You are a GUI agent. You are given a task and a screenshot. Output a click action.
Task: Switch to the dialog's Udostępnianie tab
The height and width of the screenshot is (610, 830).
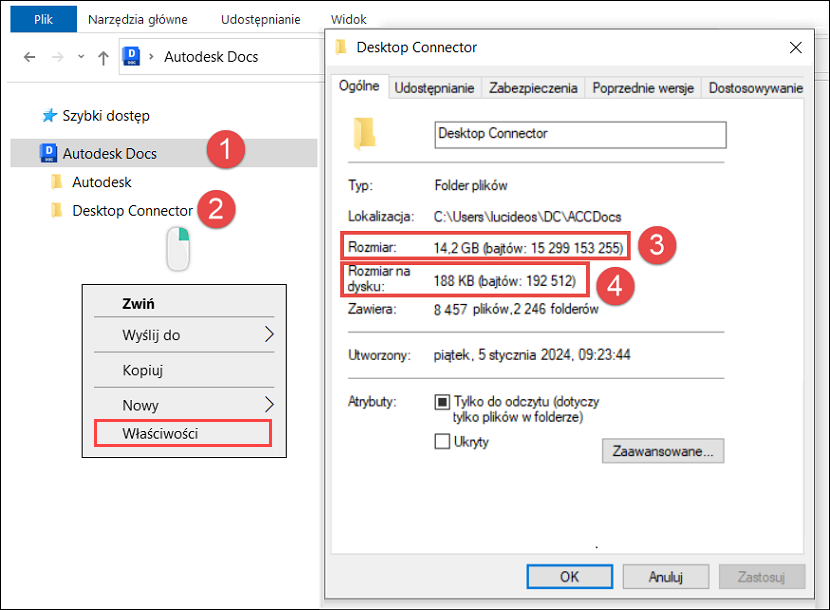click(x=434, y=88)
